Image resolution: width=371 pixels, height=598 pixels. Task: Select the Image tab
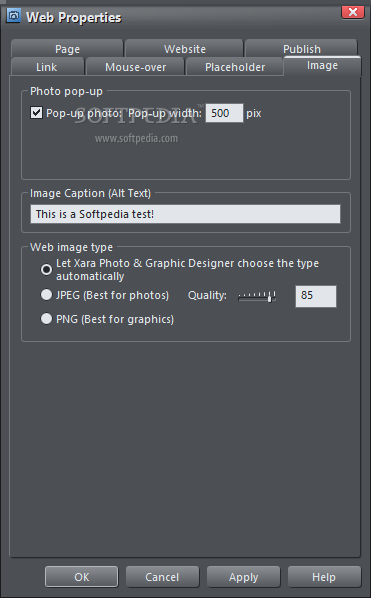[322, 66]
